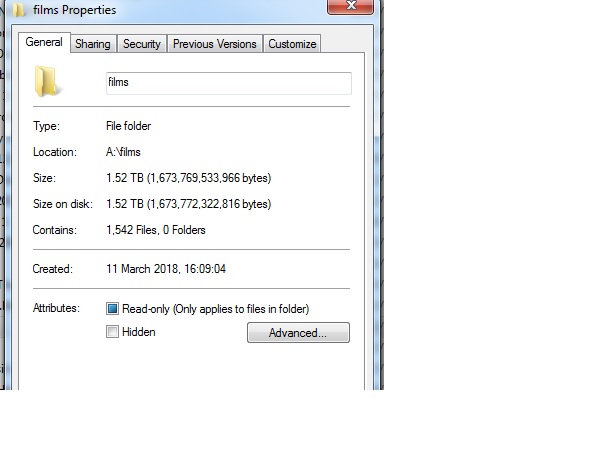Click the 1,542 Files, 0 Folders text

click(x=156, y=230)
